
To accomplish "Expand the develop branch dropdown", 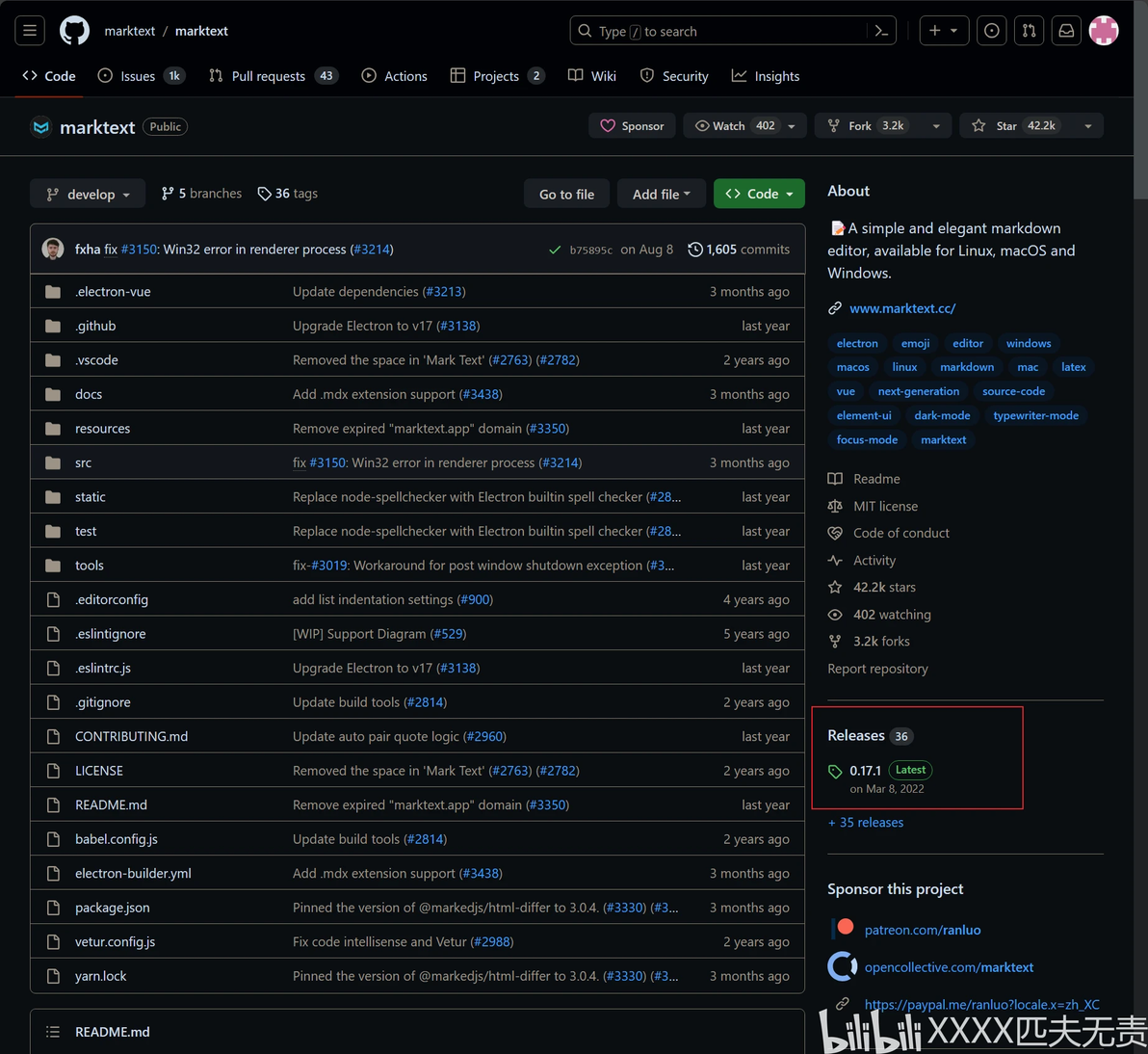I will (88, 194).
